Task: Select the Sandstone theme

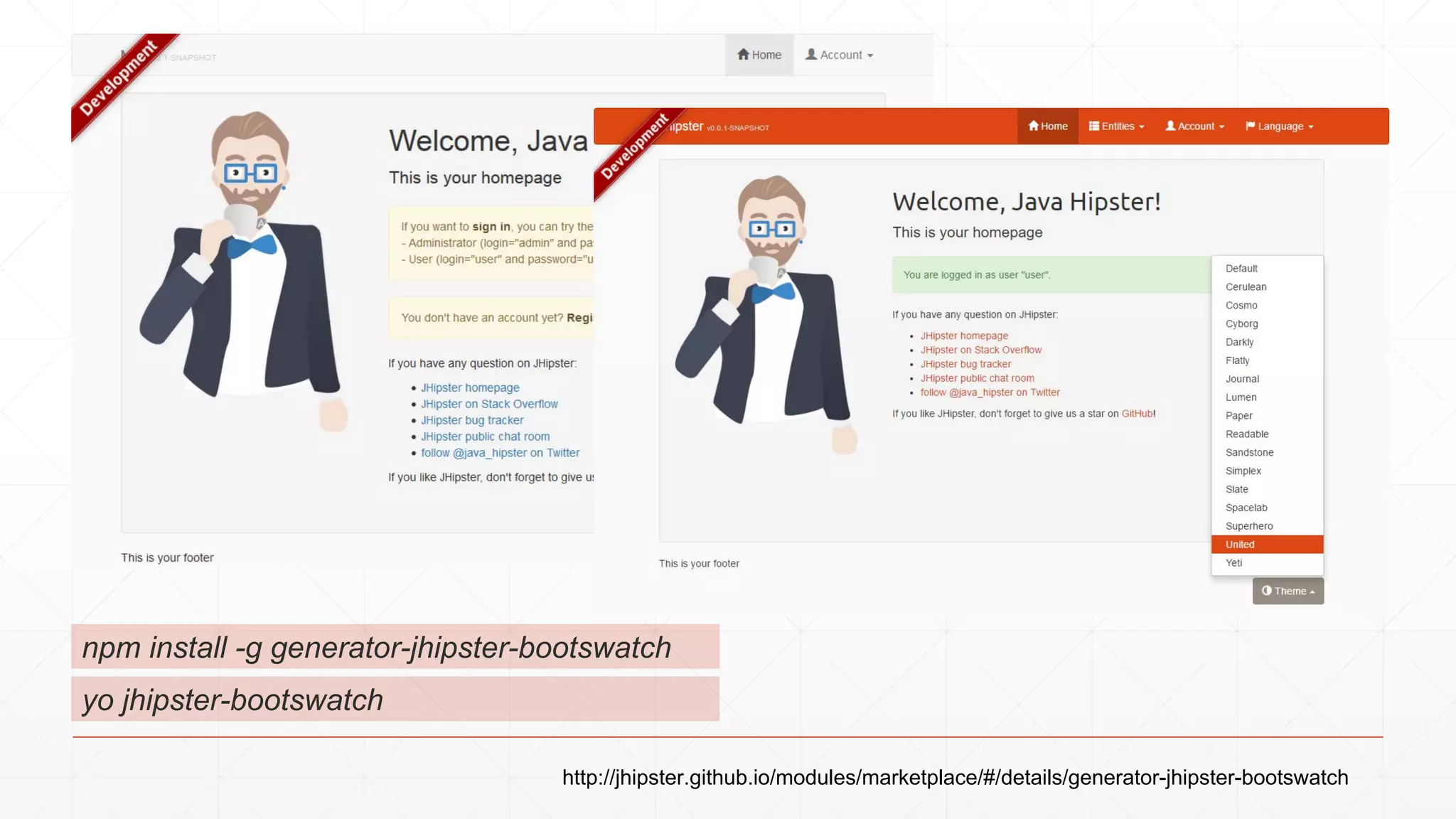Action: (1267, 452)
